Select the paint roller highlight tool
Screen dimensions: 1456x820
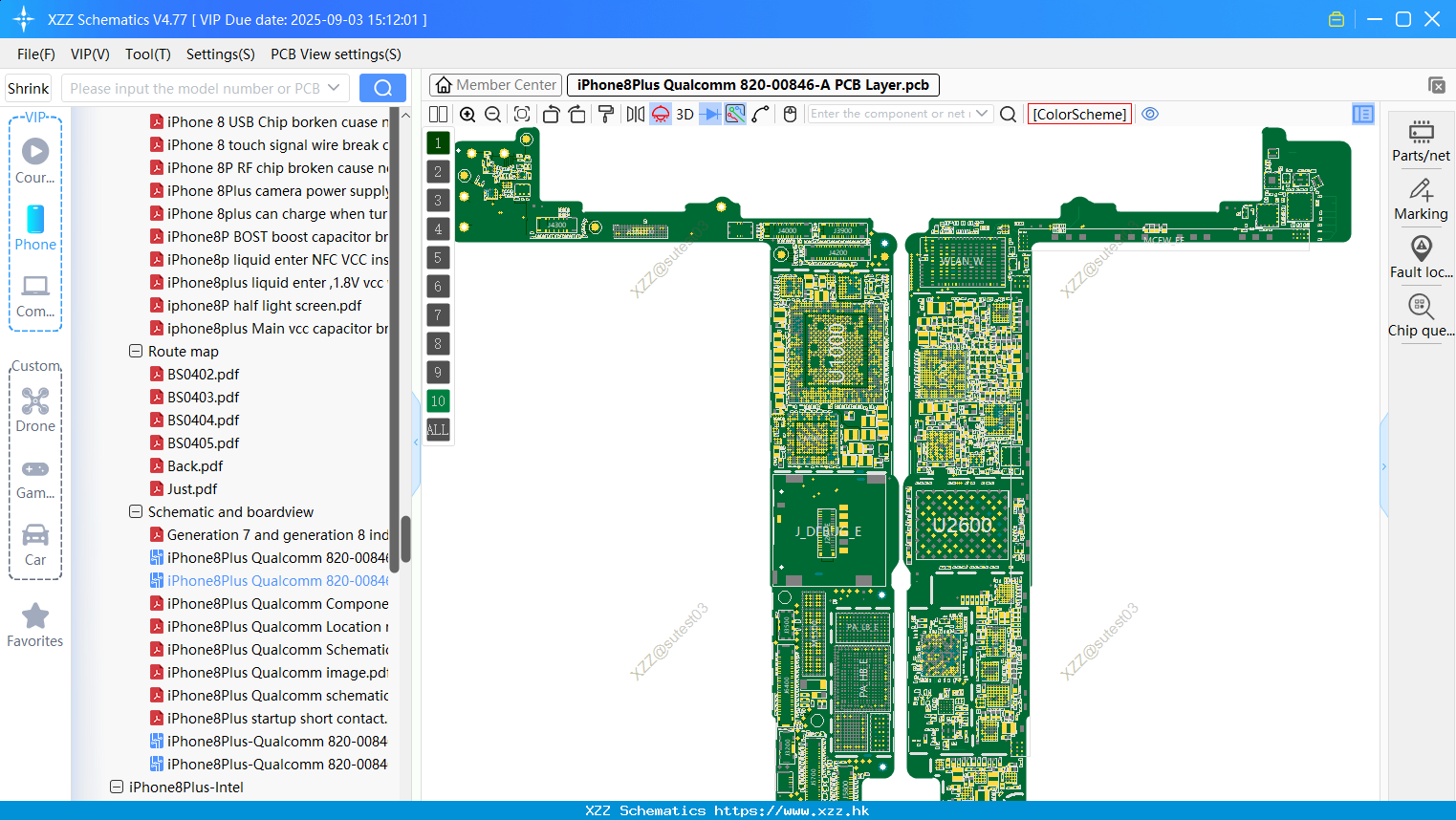click(606, 115)
